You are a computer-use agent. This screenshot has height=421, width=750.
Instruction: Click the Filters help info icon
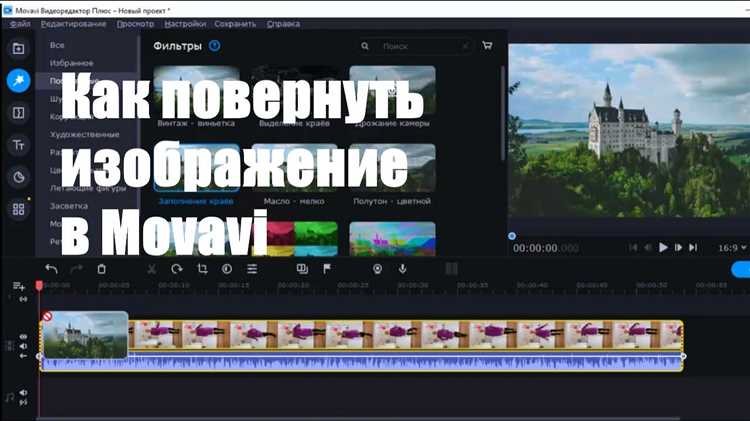click(215, 46)
